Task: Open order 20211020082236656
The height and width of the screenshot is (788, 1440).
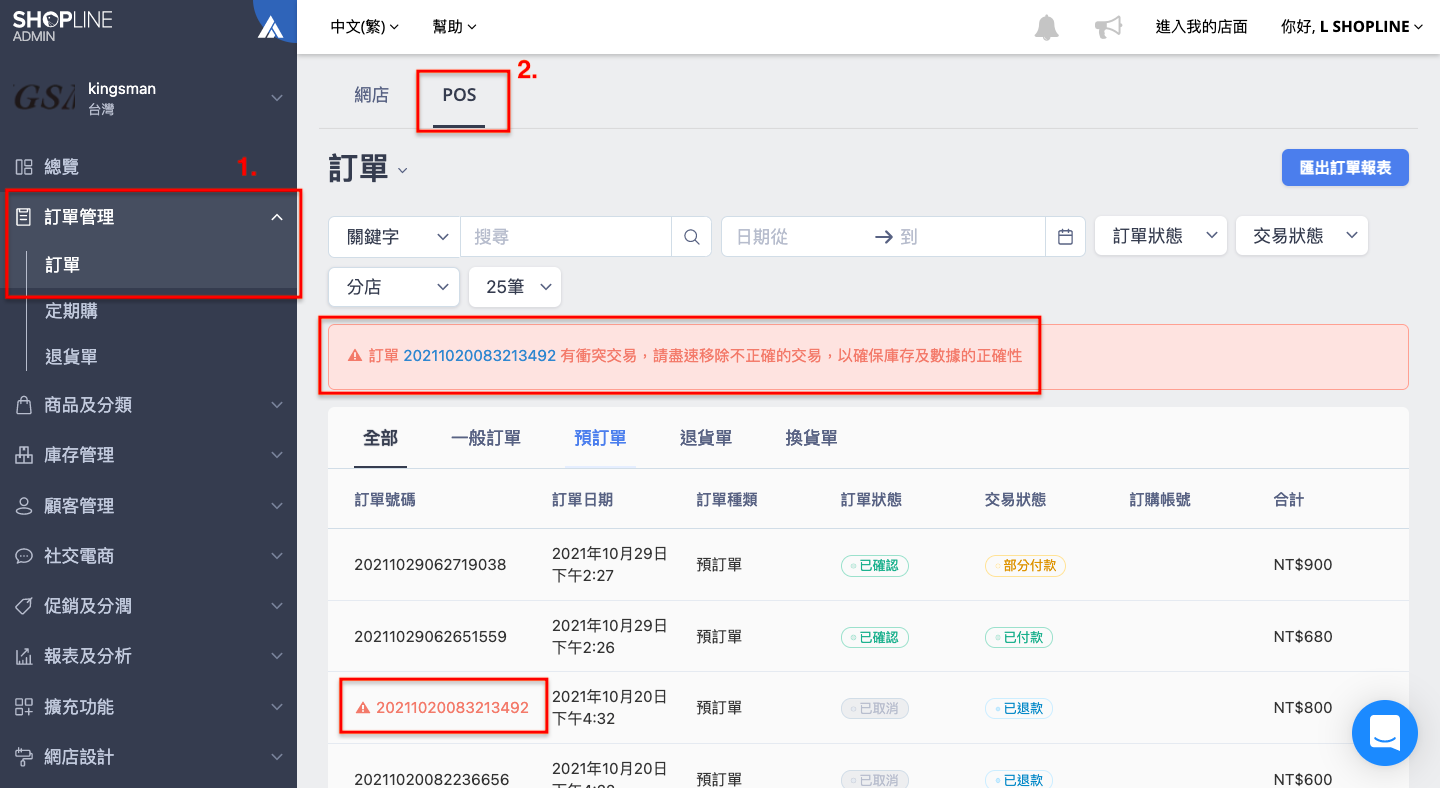Action: coord(432,779)
